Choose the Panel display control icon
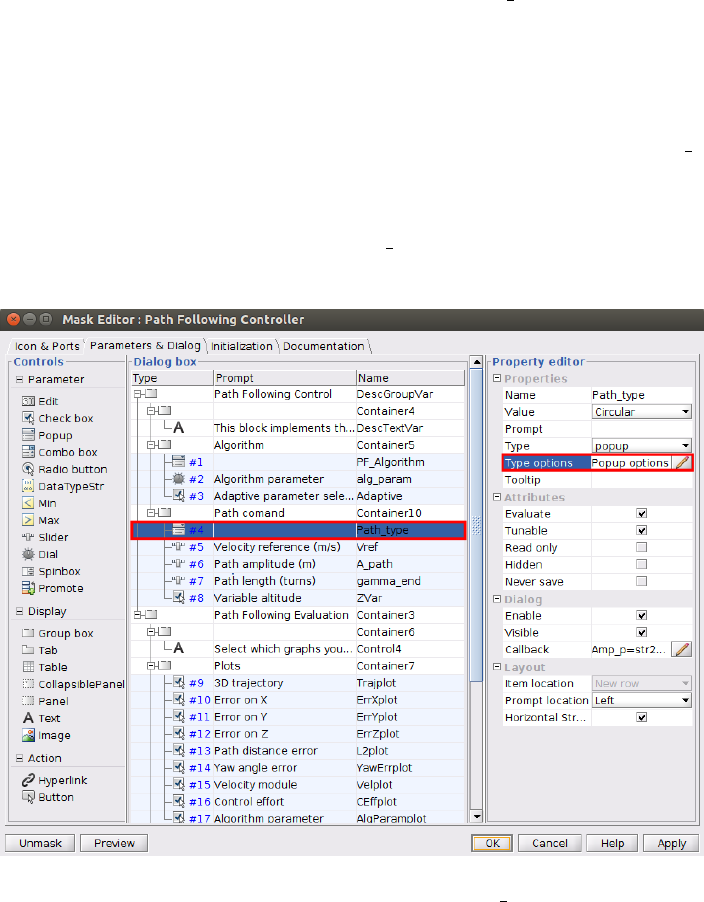The width and height of the screenshot is (704, 902). pos(28,701)
